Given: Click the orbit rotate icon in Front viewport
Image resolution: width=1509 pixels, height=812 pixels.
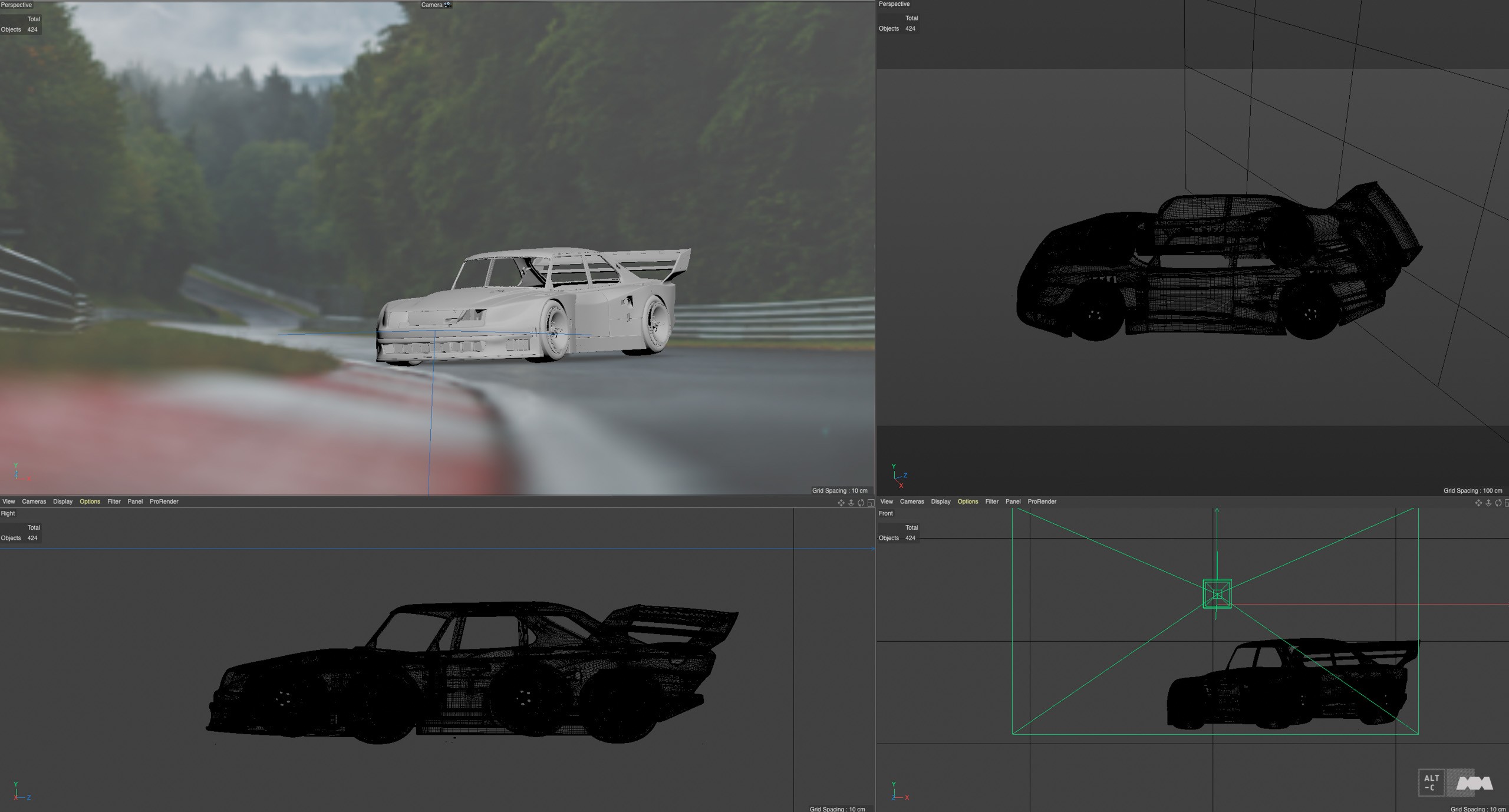Looking at the screenshot, I should click(1498, 503).
